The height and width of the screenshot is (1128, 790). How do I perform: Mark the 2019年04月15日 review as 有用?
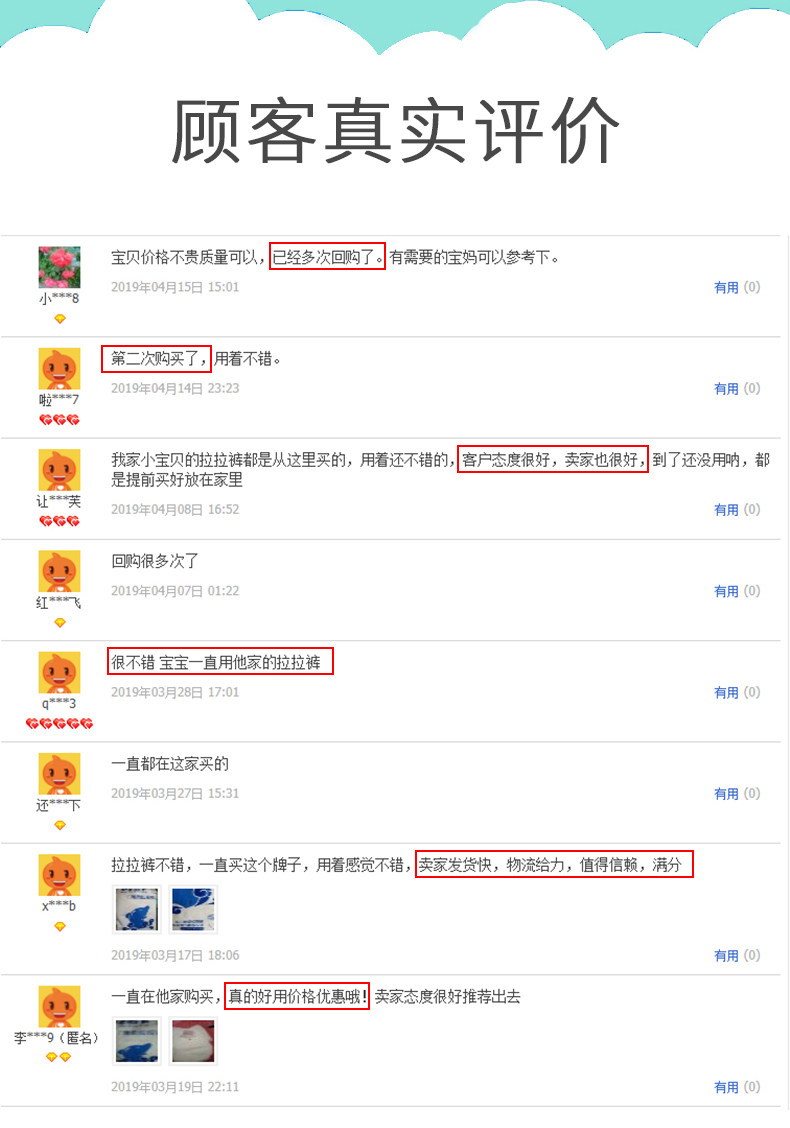(x=726, y=287)
